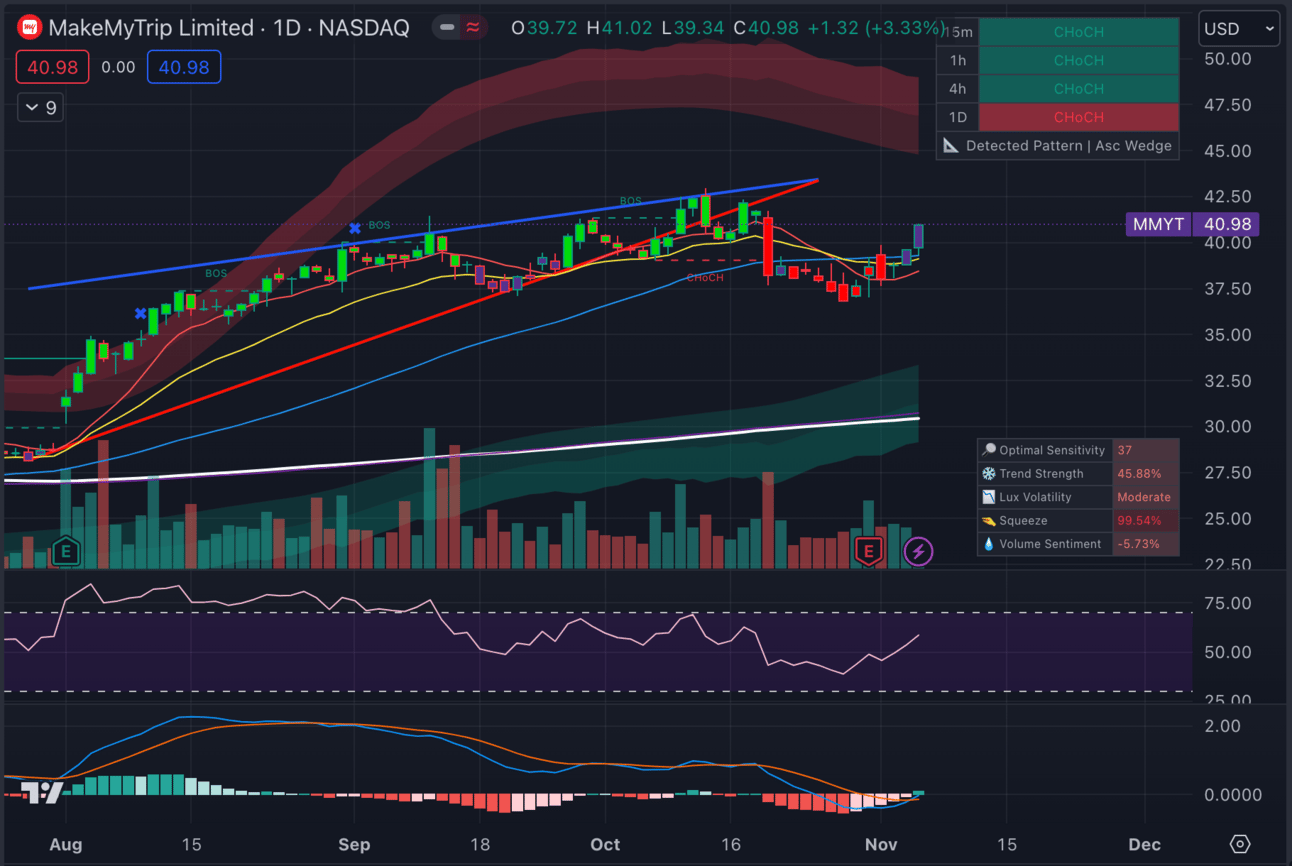Click the Trend Strength 45.88% value
The width and height of the screenshot is (1292, 866).
(1139, 474)
